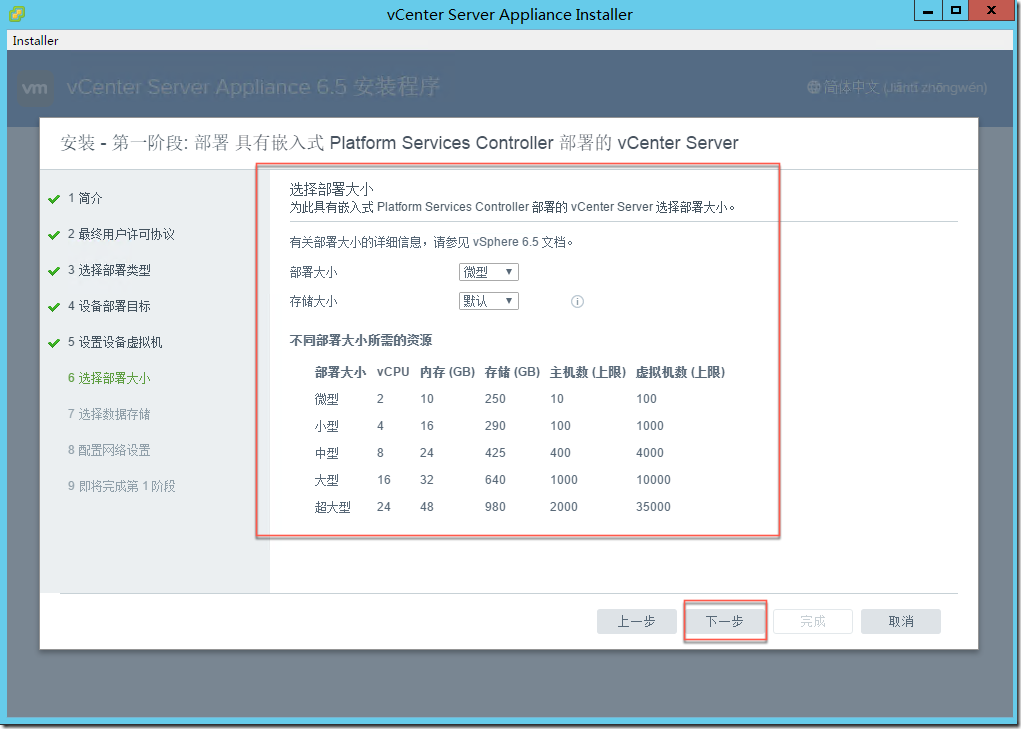Minimize the installer window
1021x729 pixels.
[928, 10]
